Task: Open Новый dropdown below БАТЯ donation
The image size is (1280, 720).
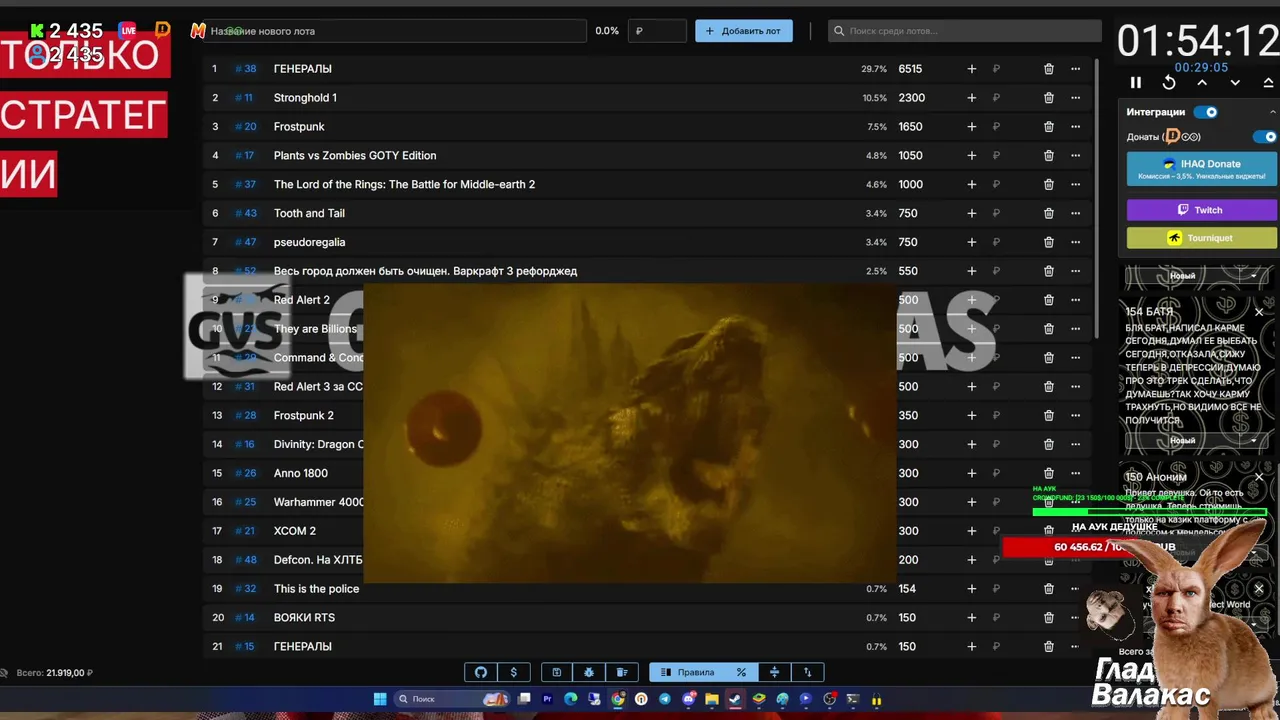Action: click(x=1197, y=441)
